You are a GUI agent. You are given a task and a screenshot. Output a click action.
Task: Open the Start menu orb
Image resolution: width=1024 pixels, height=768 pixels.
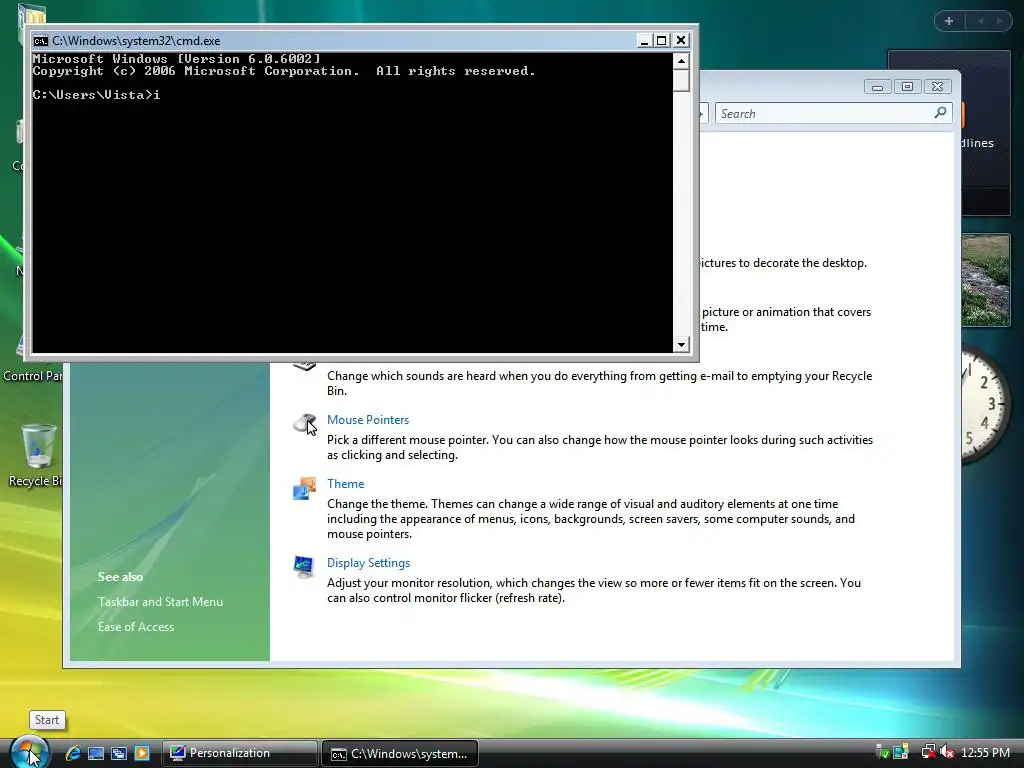click(28, 752)
